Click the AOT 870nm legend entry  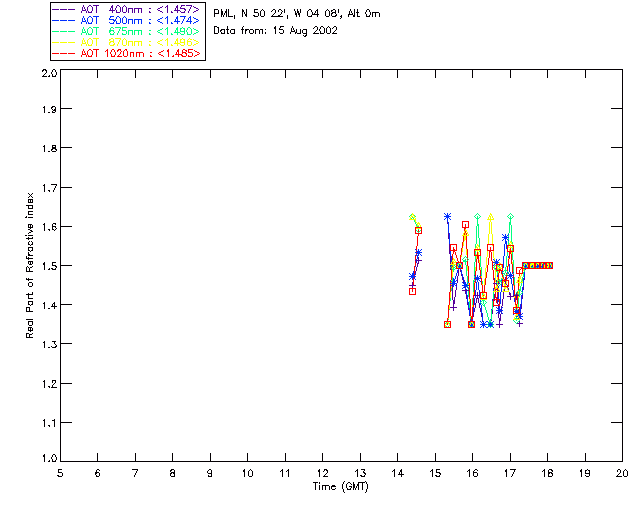pyautogui.click(x=127, y=42)
